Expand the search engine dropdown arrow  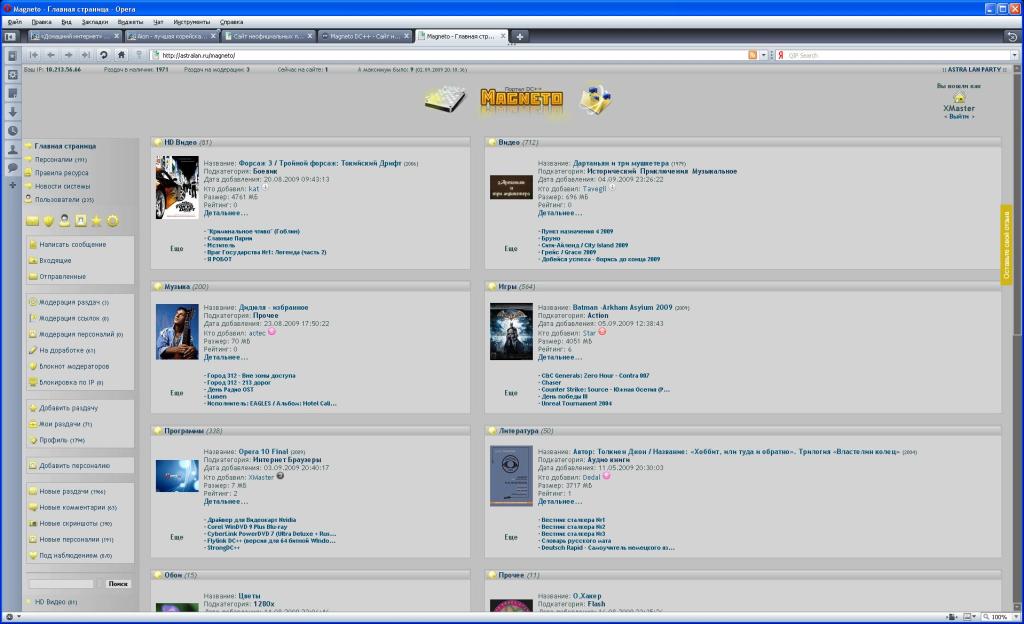pyautogui.click(x=1014, y=55)
